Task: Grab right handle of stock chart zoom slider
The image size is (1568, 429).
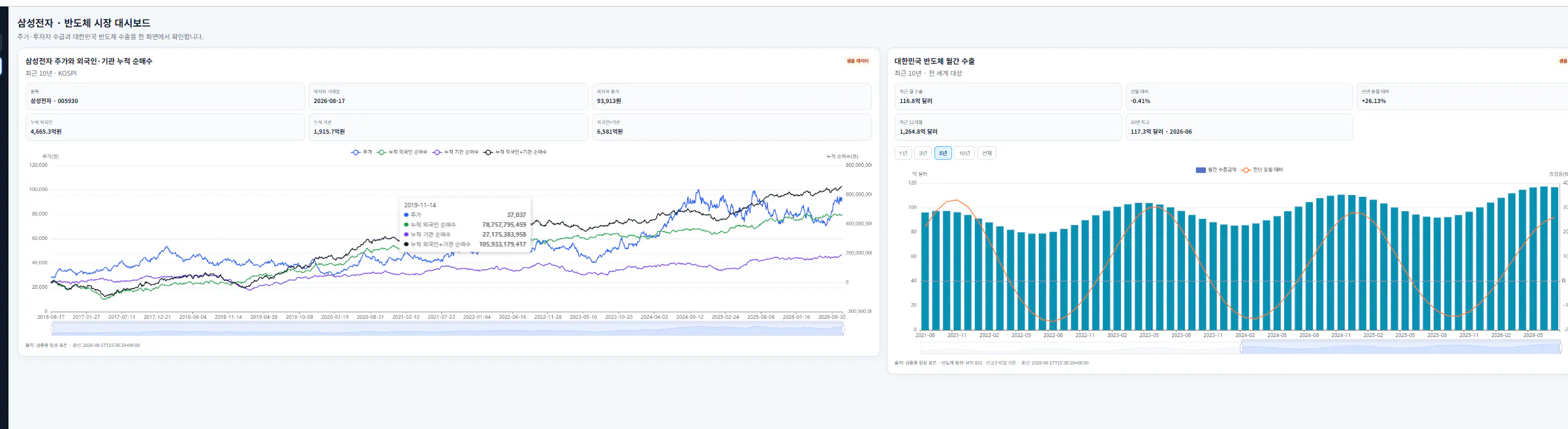Action: tap(843, 330)
